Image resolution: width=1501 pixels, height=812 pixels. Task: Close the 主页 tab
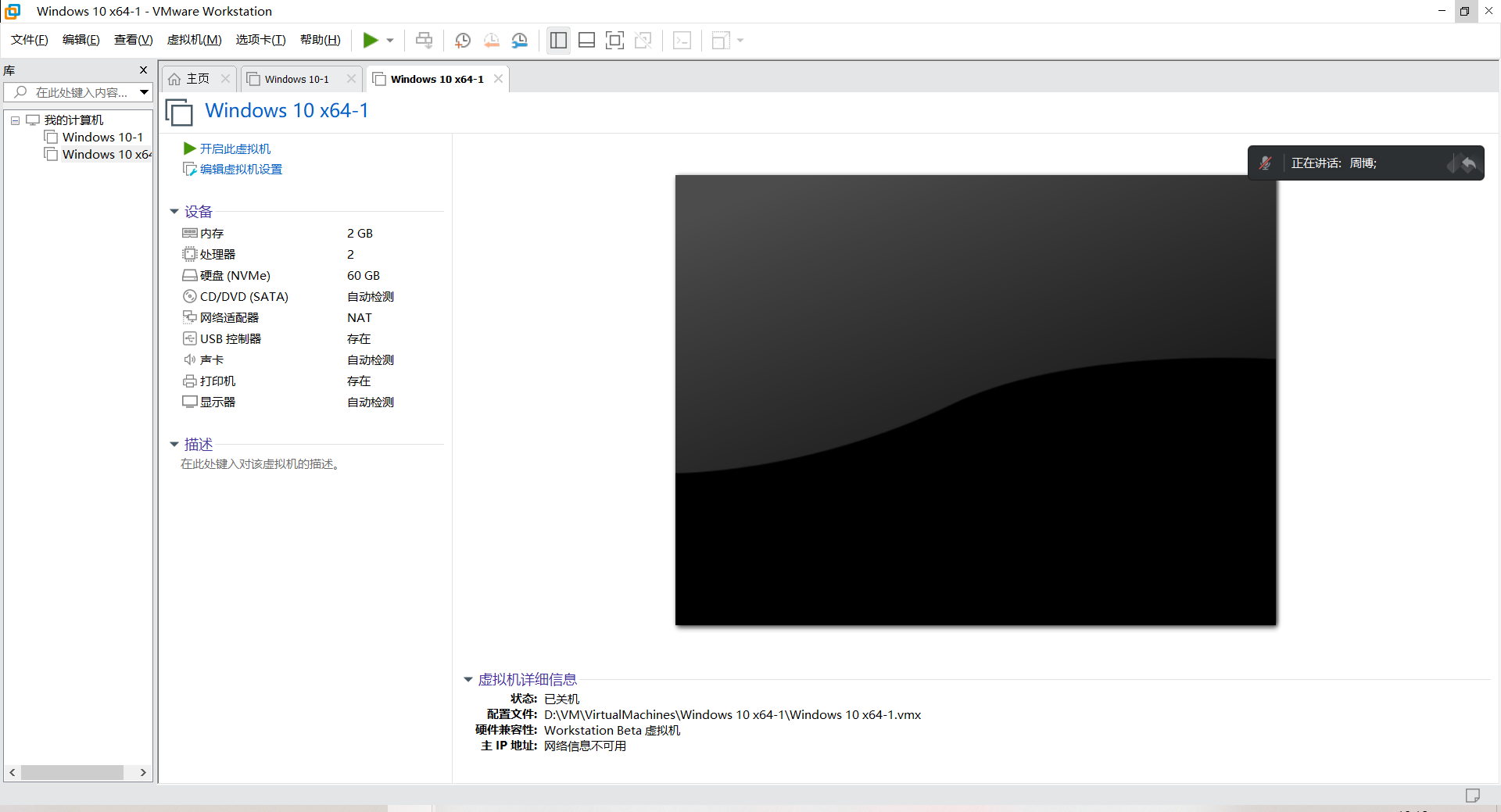(x=225, y=79)
